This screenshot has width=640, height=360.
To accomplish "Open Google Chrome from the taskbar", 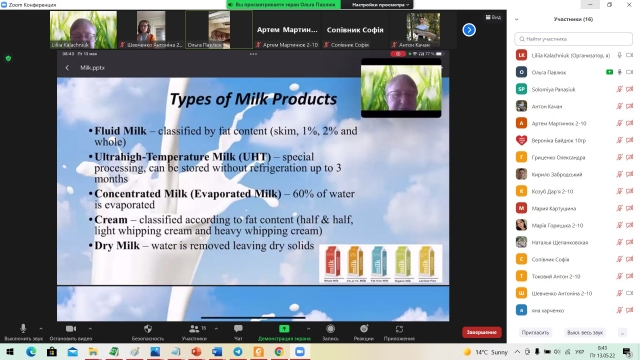I will tap(279, 351).
